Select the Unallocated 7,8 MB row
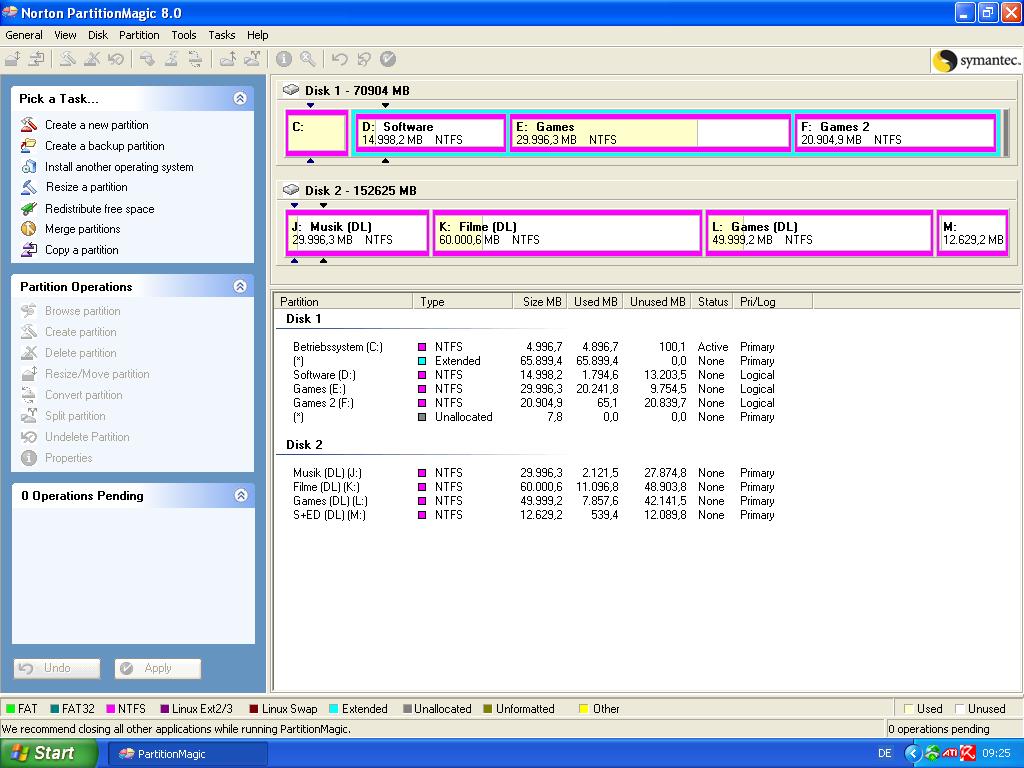This screenshot has width=1024, height=768. [534, 417]
